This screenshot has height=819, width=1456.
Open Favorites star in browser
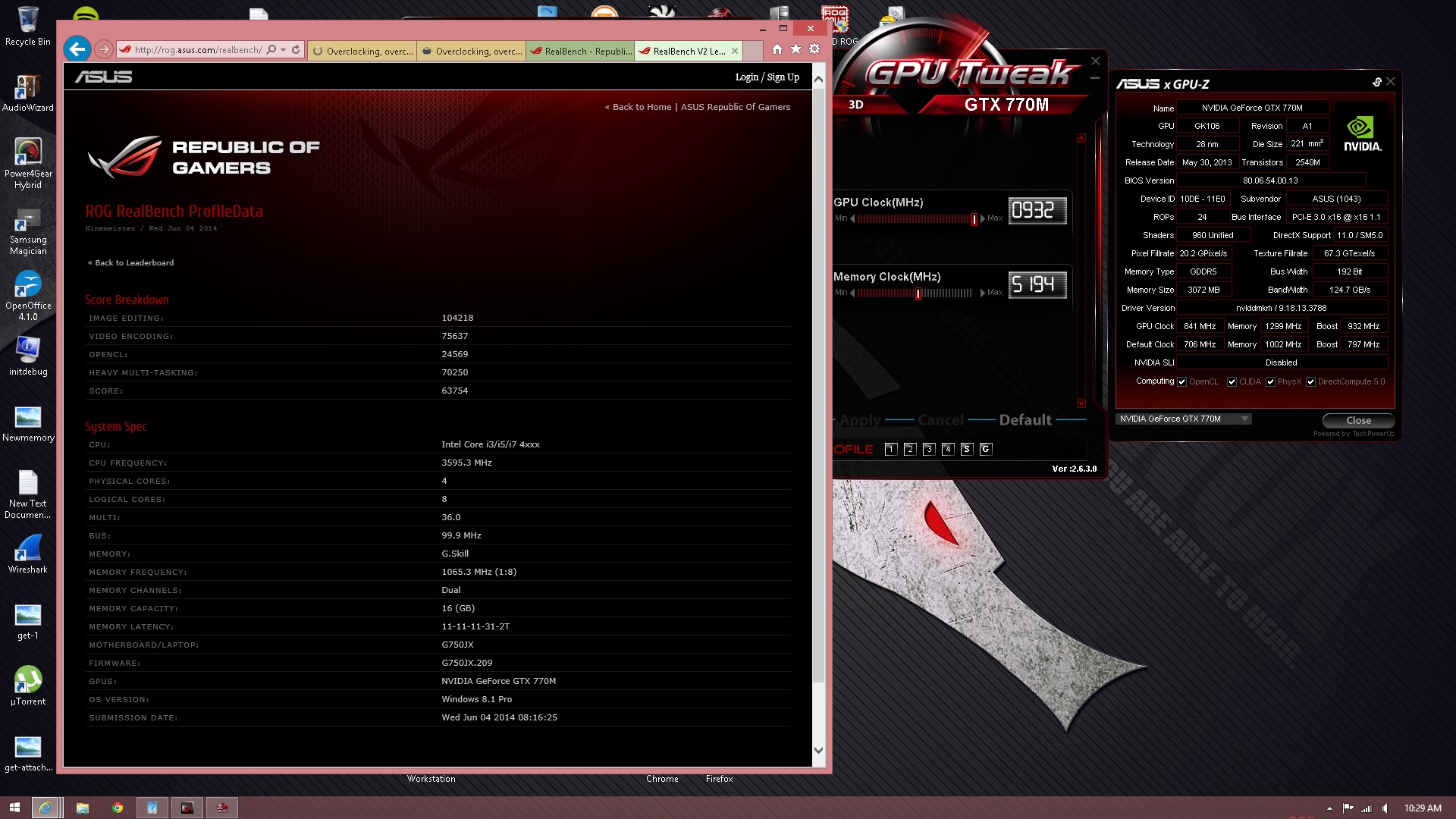click(x=795, y=49)
